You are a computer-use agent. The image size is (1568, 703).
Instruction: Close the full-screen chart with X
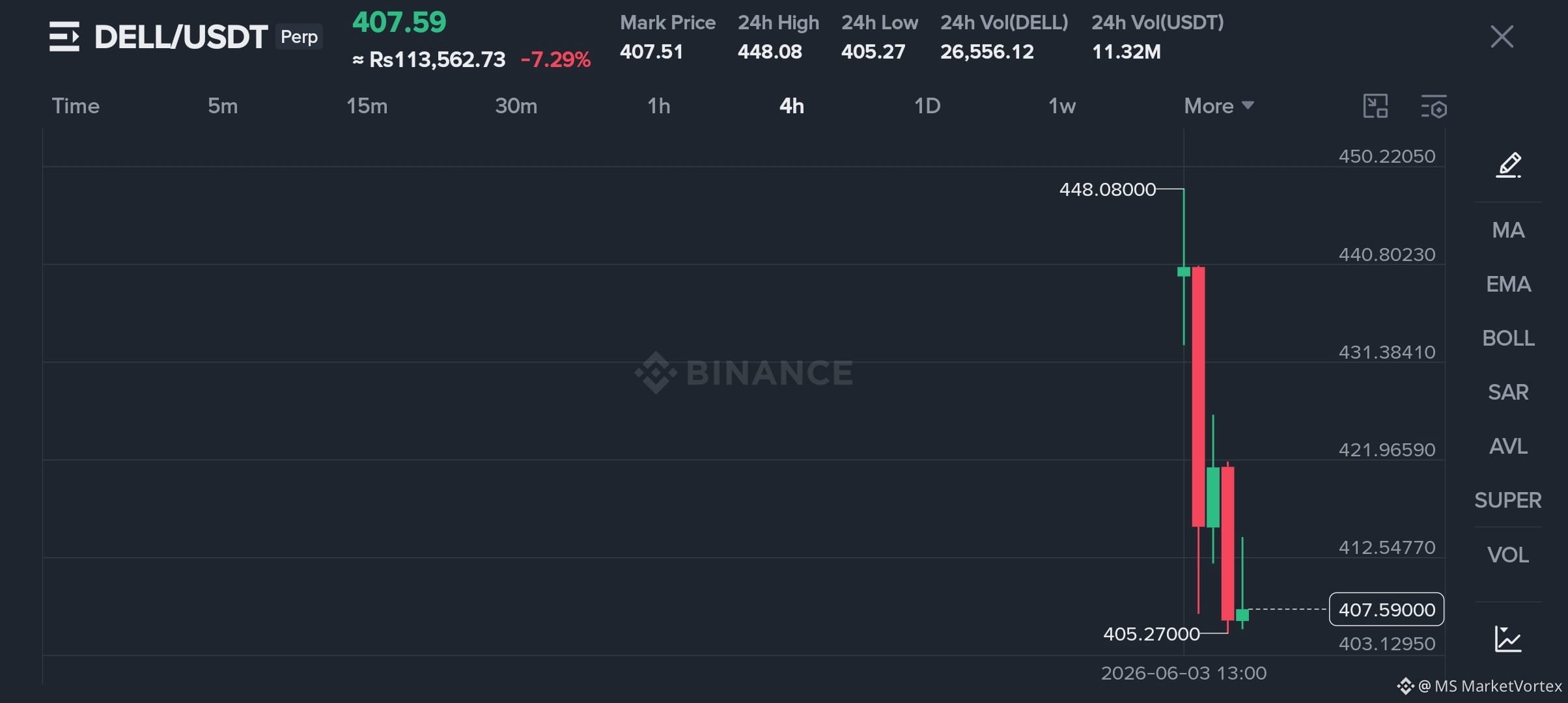[1502, 36]
